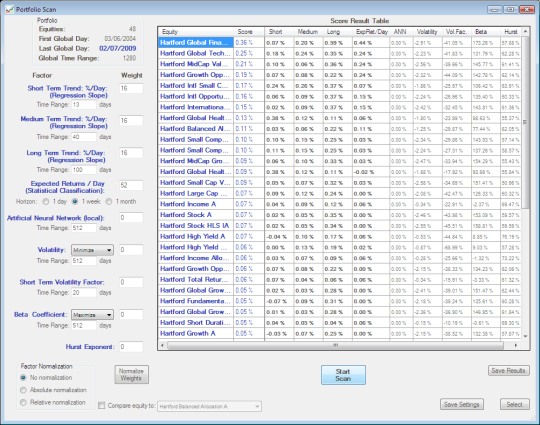Click the table scroll left arrow
This screenshot has width=540, height=425.
pos(163,345)
